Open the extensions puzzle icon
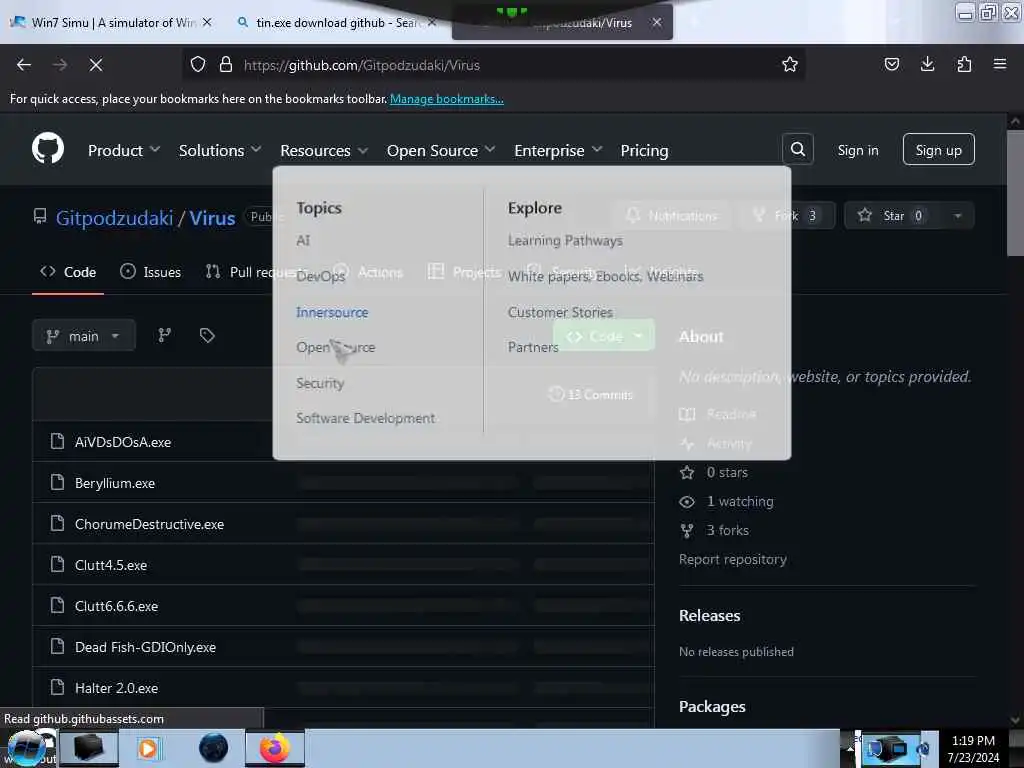Image resolution: width=1024 pixels, height=768 pixels. click(964, 64)
